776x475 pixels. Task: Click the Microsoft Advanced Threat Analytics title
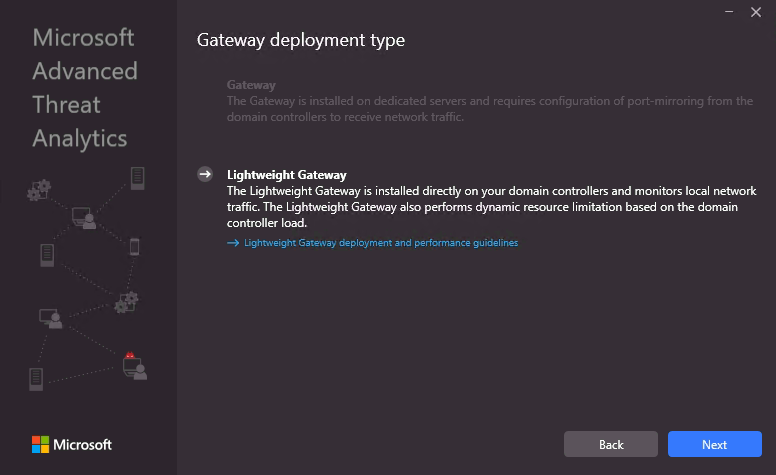(x=85, y=88)
